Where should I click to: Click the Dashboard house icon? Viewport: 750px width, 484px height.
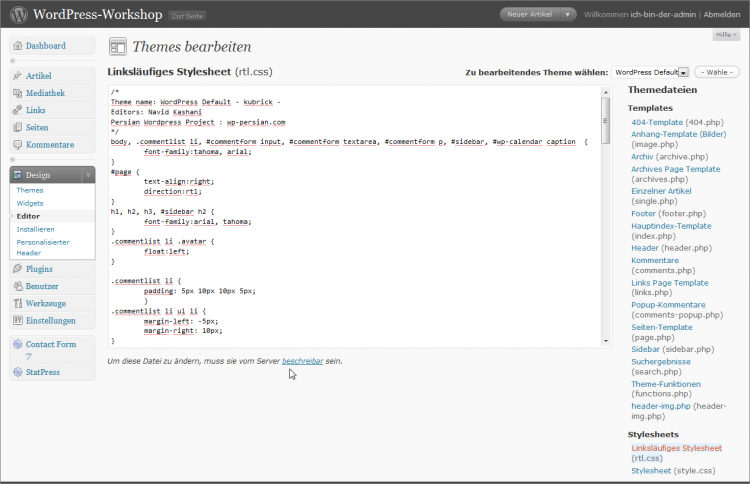[17, 46]
